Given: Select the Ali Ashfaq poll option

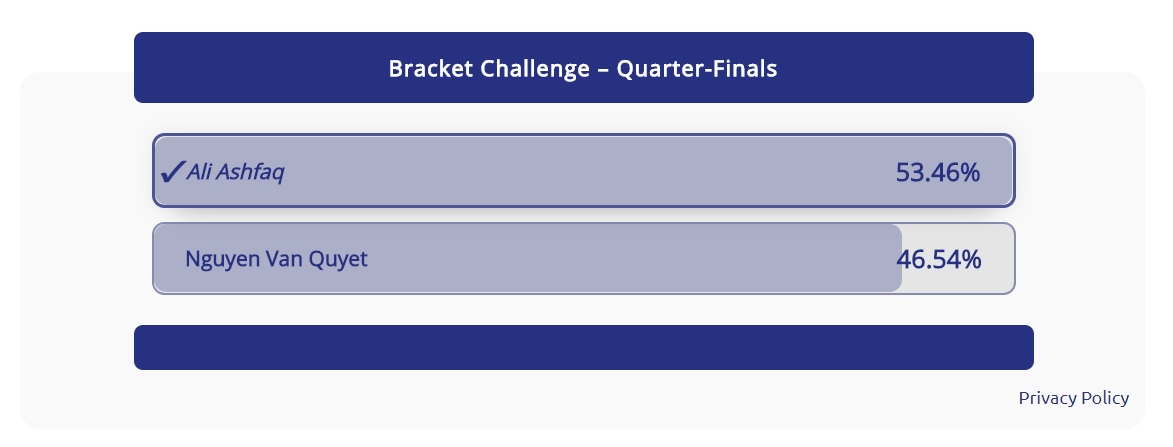Looking at the screenshot, I should click(583, 171).
